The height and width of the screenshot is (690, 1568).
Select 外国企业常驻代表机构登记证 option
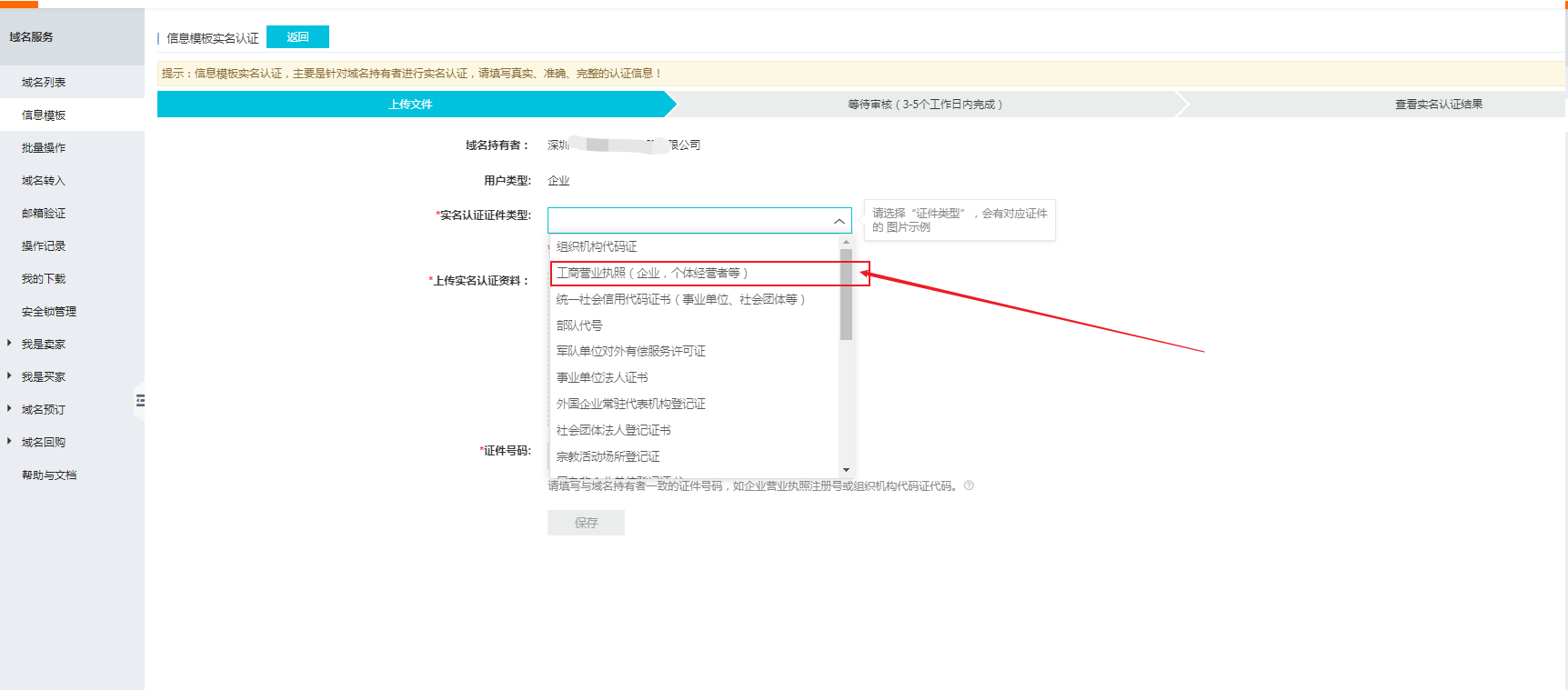pos(631,404)
